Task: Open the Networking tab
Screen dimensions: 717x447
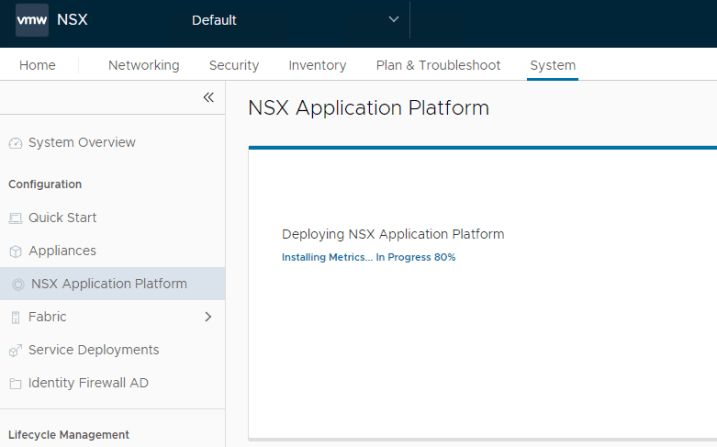Action: (x=144, y=65)
